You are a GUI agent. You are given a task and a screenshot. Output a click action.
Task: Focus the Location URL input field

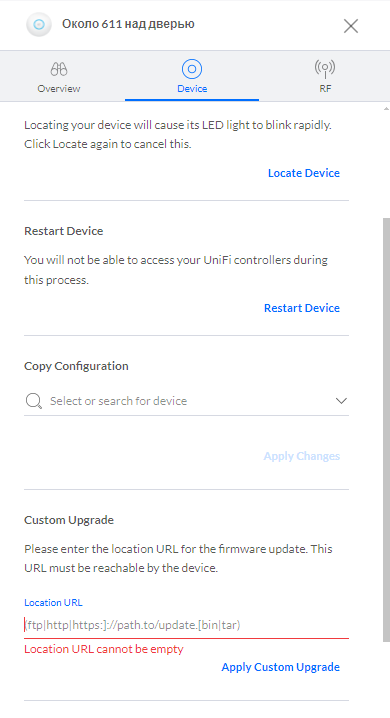coord(186,625)
